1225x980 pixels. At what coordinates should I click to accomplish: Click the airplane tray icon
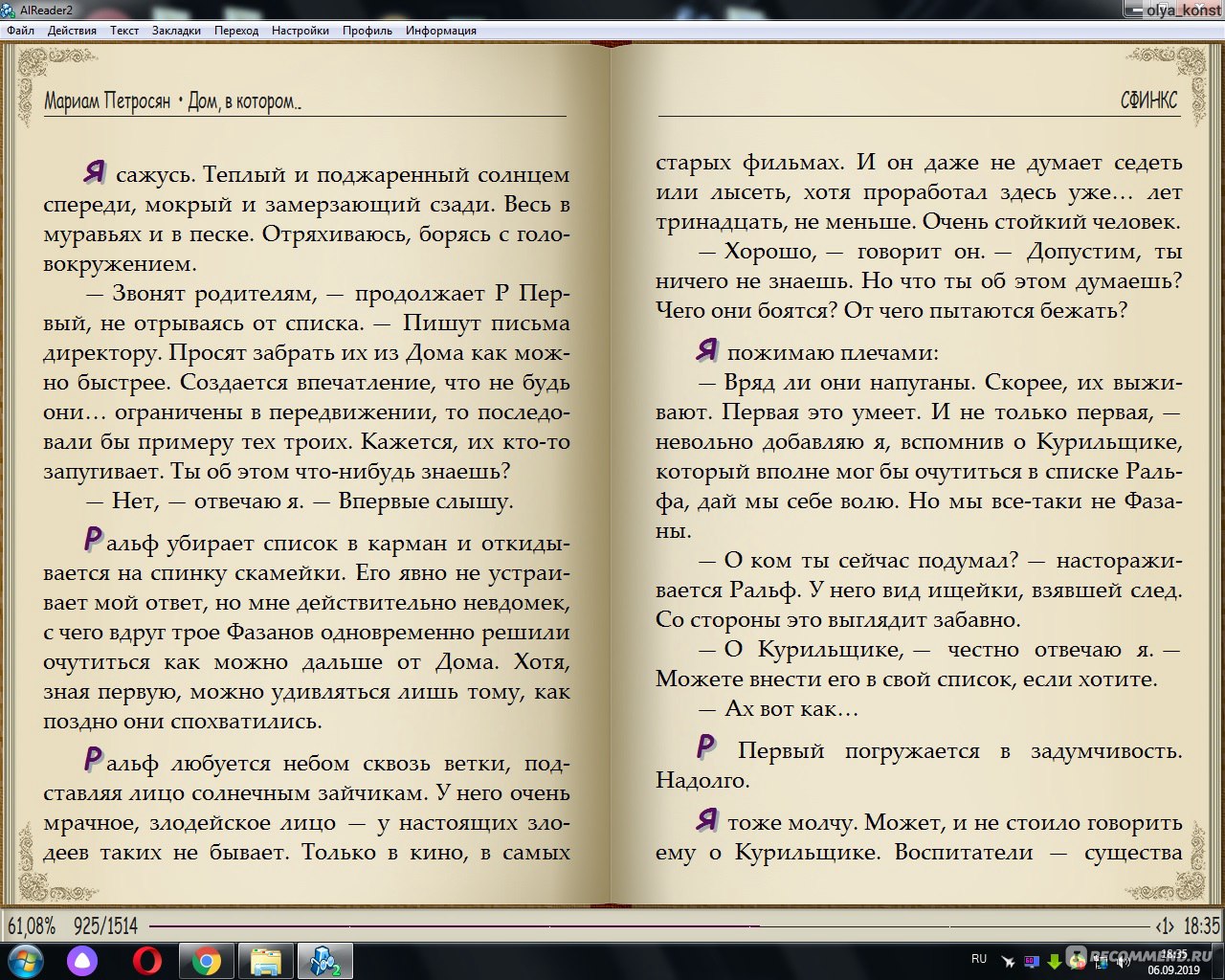point(1008,960)
